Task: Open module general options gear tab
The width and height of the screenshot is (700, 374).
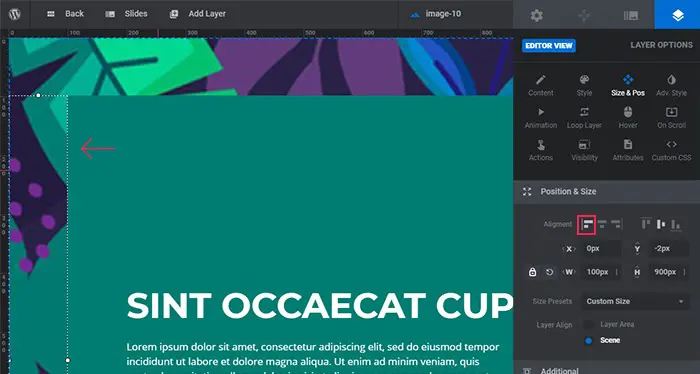Action: click(536, 16)
